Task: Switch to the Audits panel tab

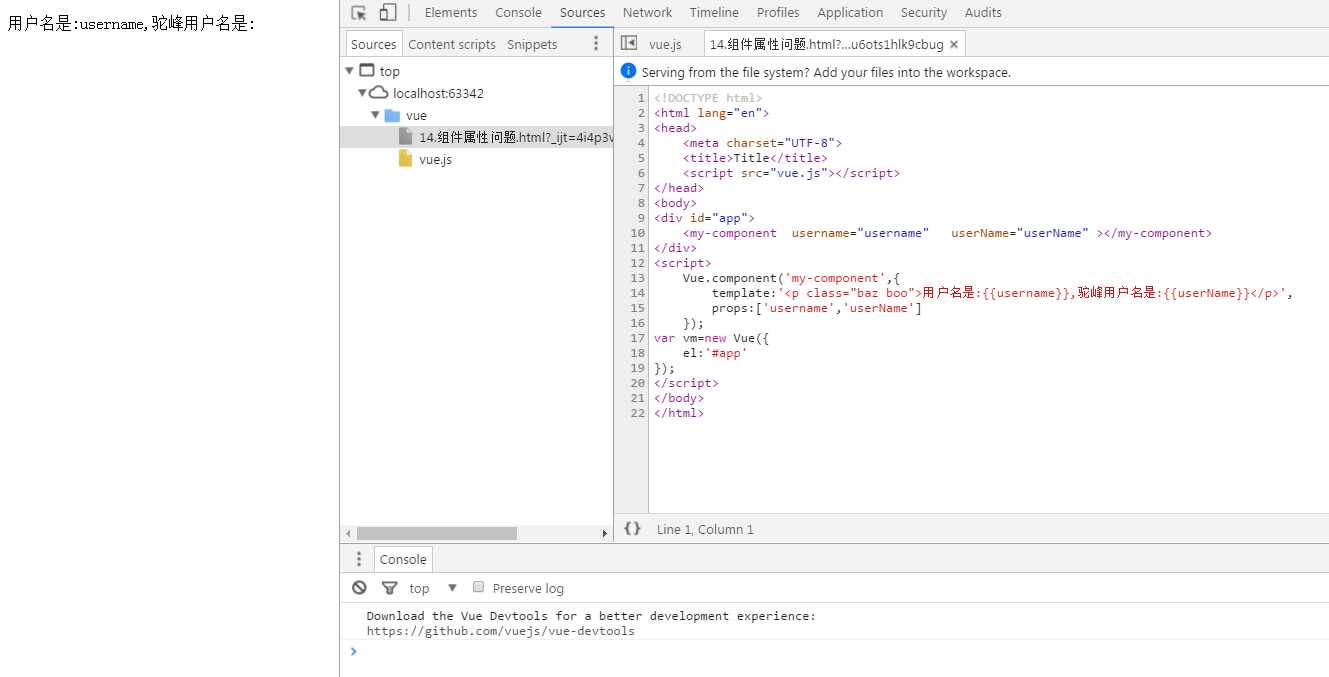Action: (983, 13)
